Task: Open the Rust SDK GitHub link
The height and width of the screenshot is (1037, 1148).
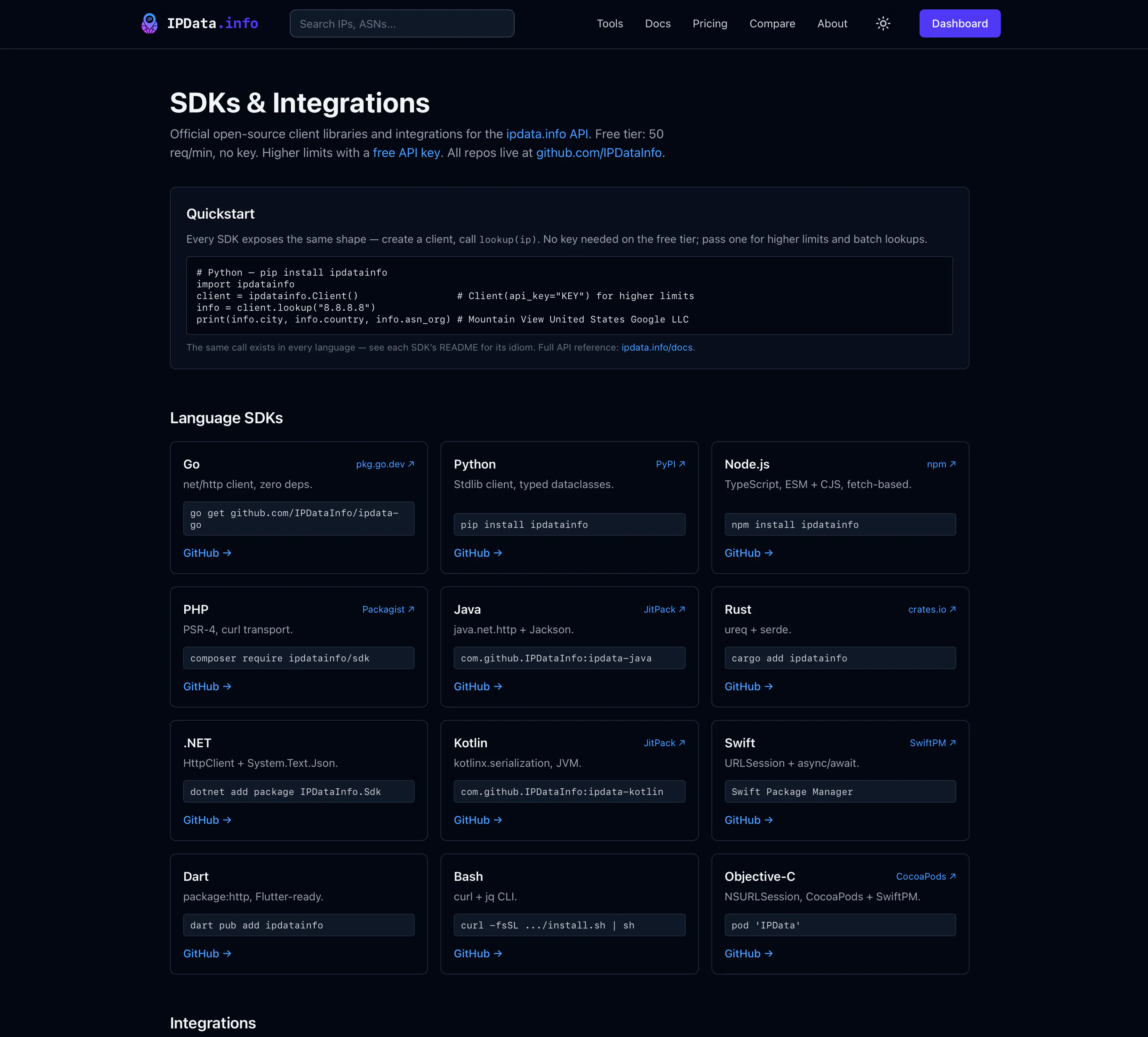Action: coord(748,686)
